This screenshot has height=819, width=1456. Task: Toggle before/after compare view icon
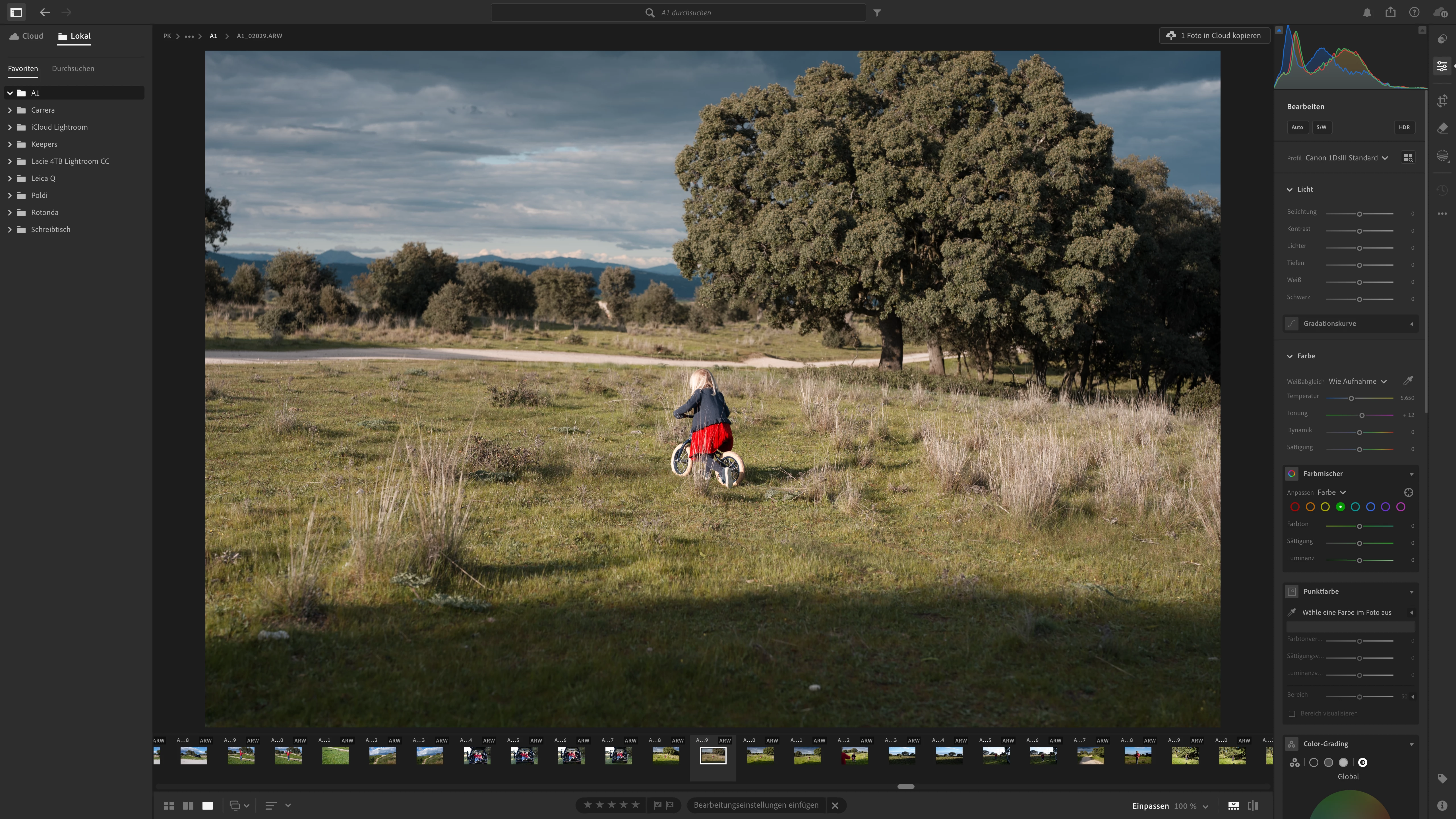[1252, 805]
